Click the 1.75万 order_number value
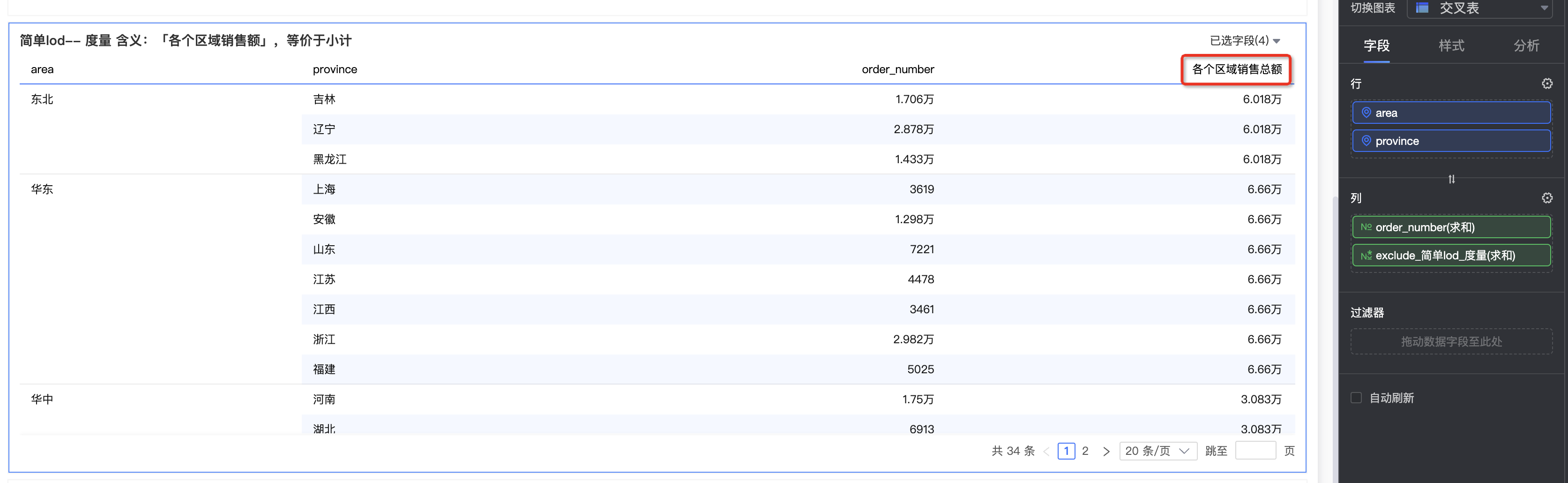This screenshot has height=483, width=1568. pyautogui.click(x=918, y=400)
